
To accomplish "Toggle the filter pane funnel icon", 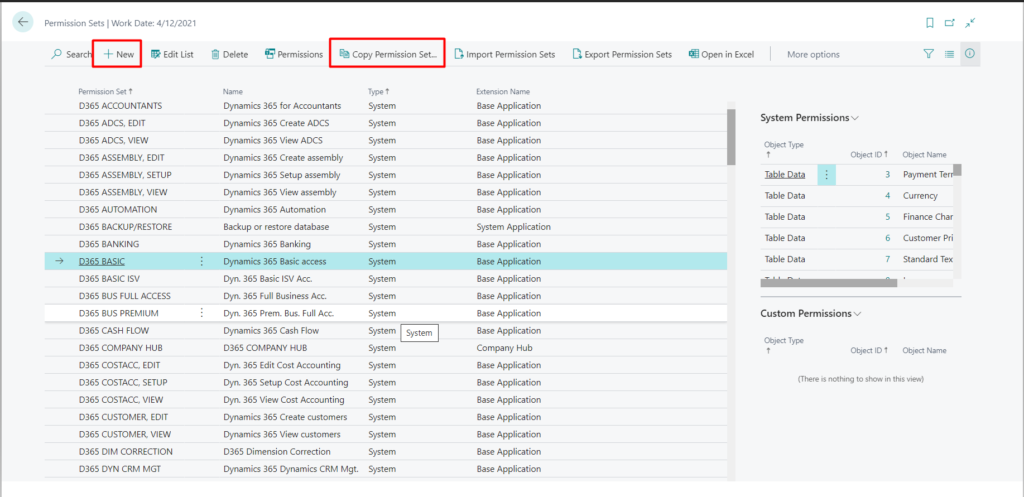I will click(929, 54).
